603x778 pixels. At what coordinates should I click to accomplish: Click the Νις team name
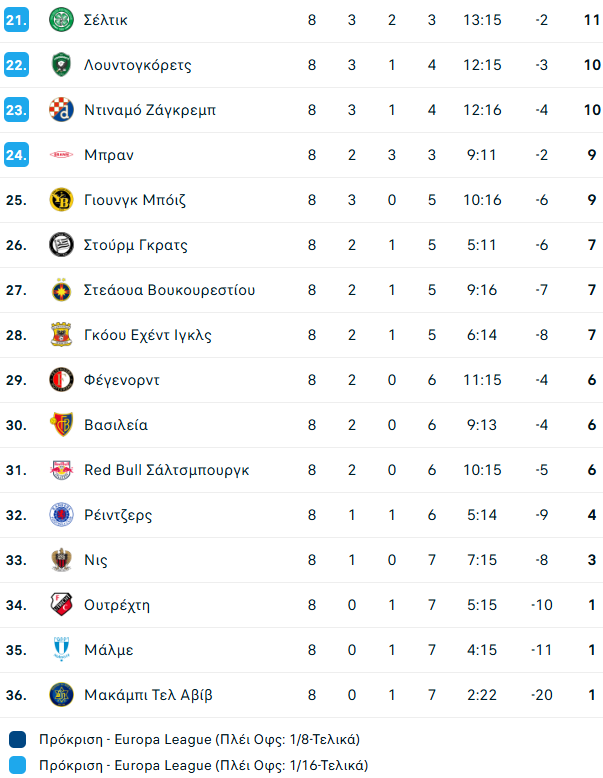pyautogui.click(x=96, y=560)
